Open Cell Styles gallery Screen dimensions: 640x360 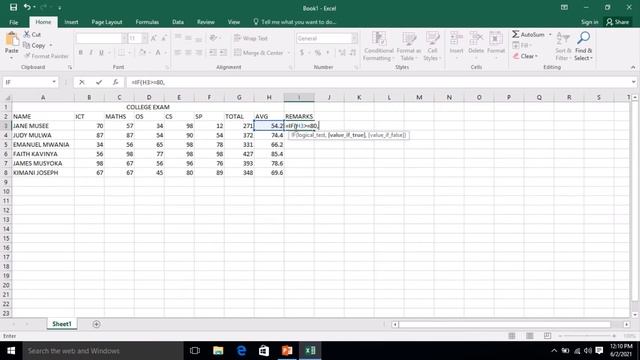[432, 46]
